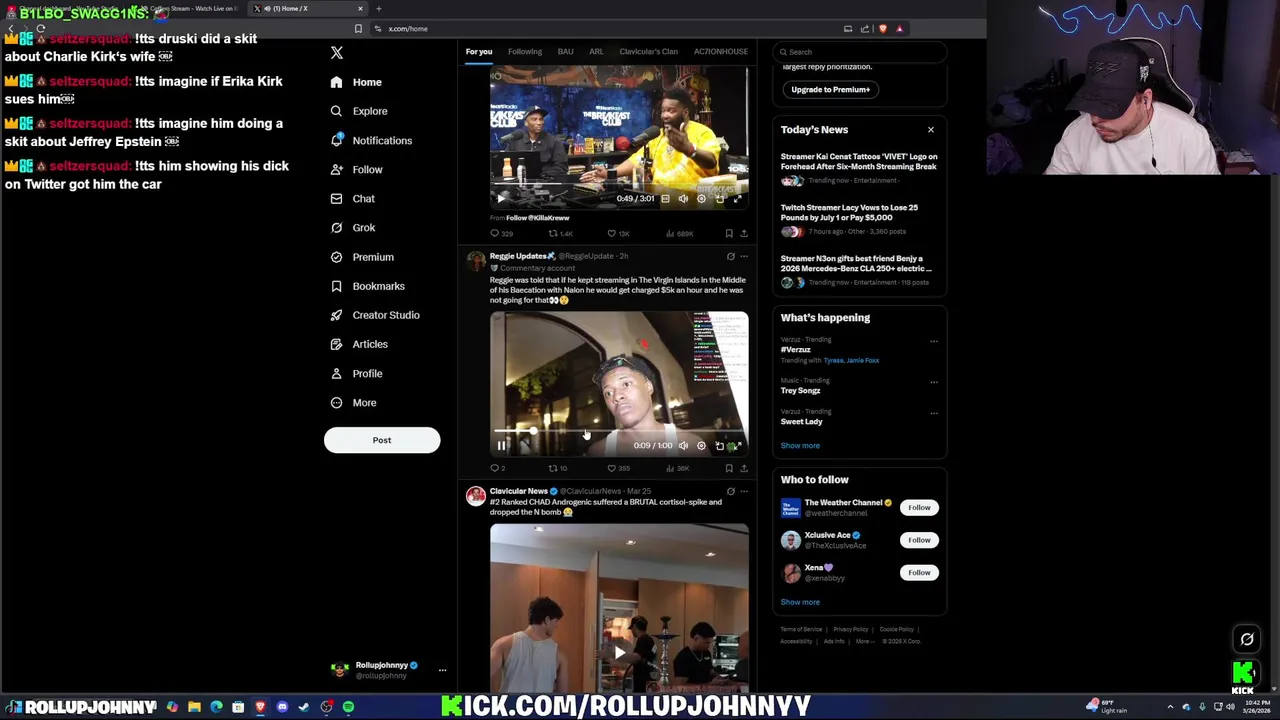This screenshot has height=720, width=1280.
Task: Repost the Reggie Updates post
Action: (x=558, y=469)
